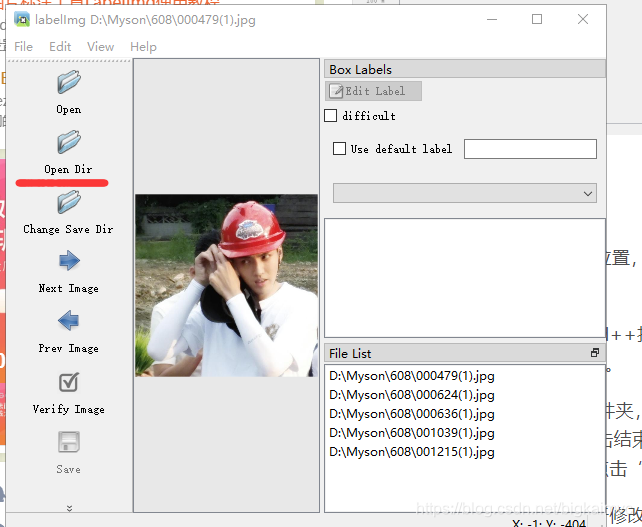Viewport: 642px width, 527px height.
Task: Click the File List panel header
Action: tap(465, 353)
